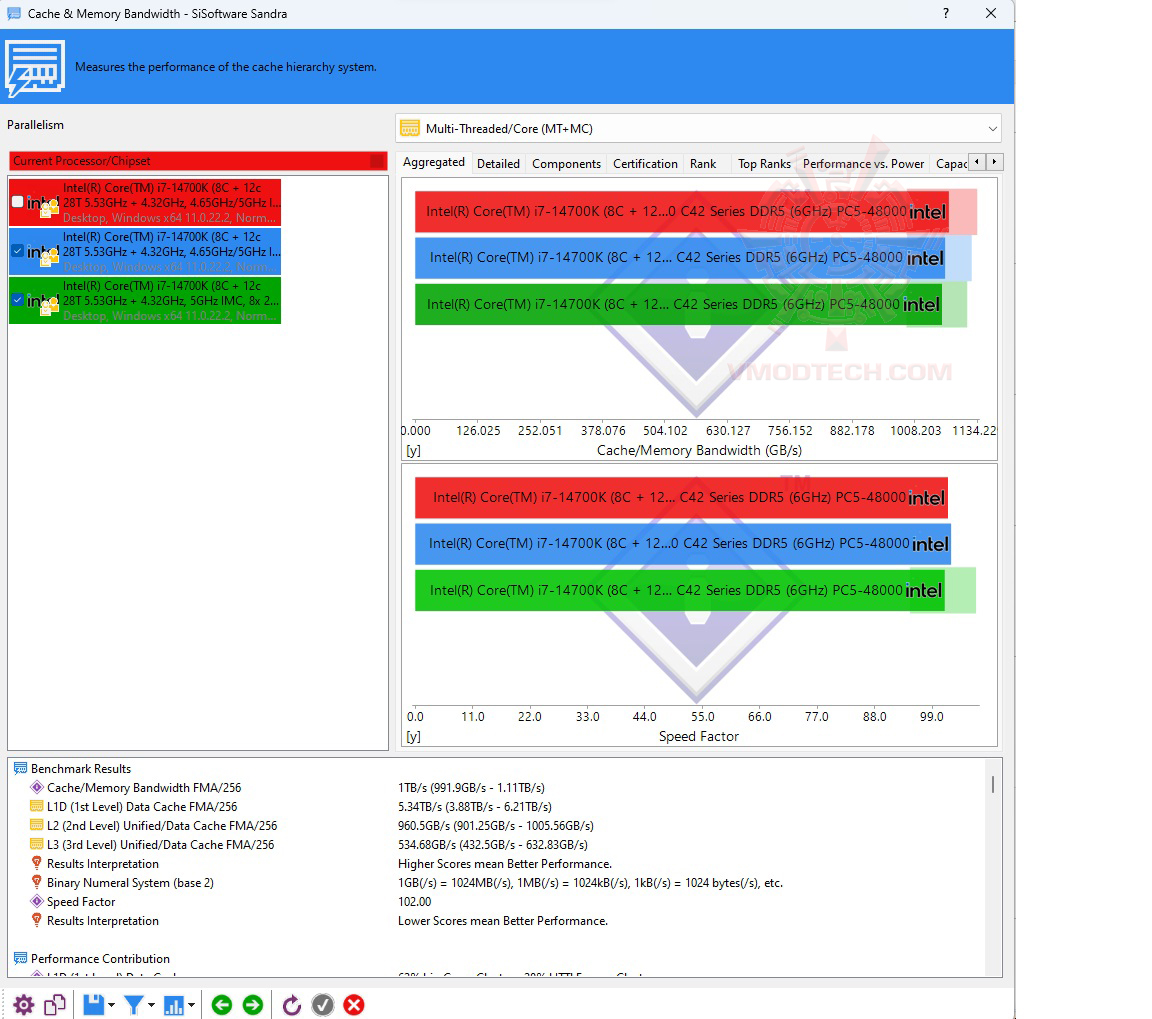Click the L1D Data Cache yellow icon
Screen dimensions: 1152x1019
pyautogui.click(x=36, y=806)
